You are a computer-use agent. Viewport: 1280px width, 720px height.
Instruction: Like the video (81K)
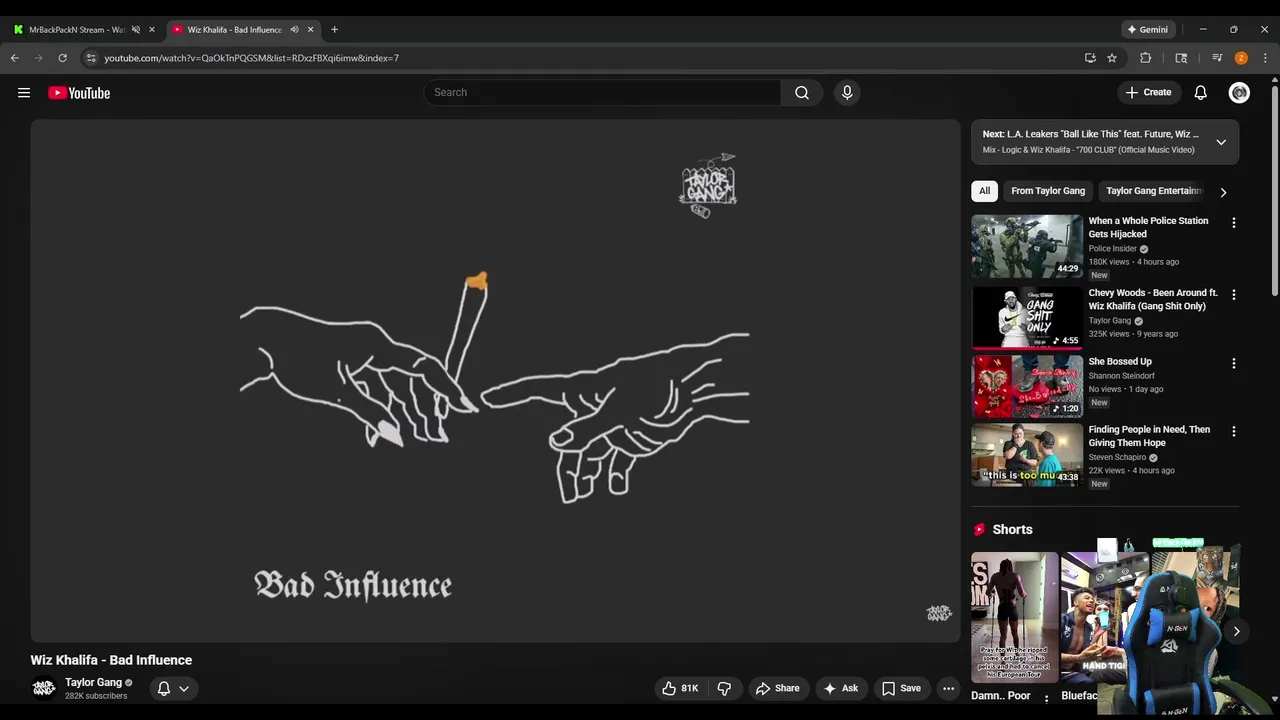click(680, 688)
